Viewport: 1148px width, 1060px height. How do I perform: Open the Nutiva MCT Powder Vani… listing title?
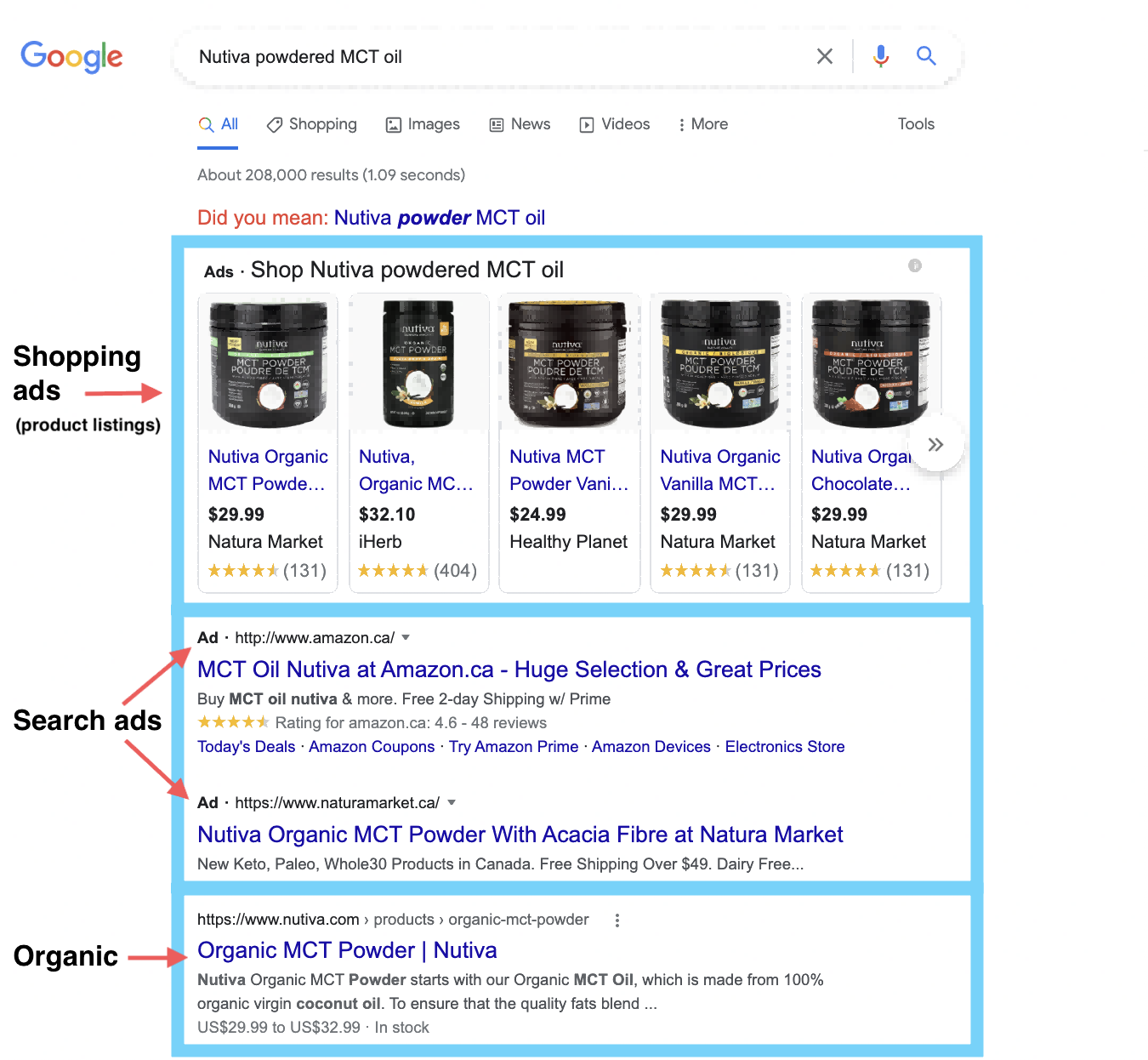(x=569, y=470)
